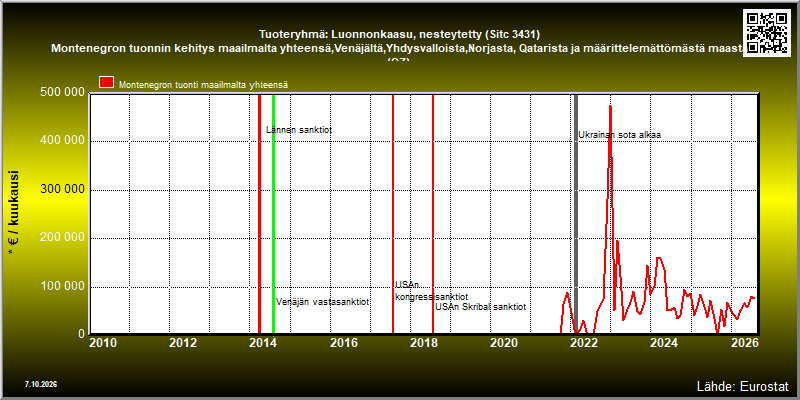The image size is (800, 400).
Task: Click the 2010 x-axis label
Action: pyautogui.click(x=103, y=343)
